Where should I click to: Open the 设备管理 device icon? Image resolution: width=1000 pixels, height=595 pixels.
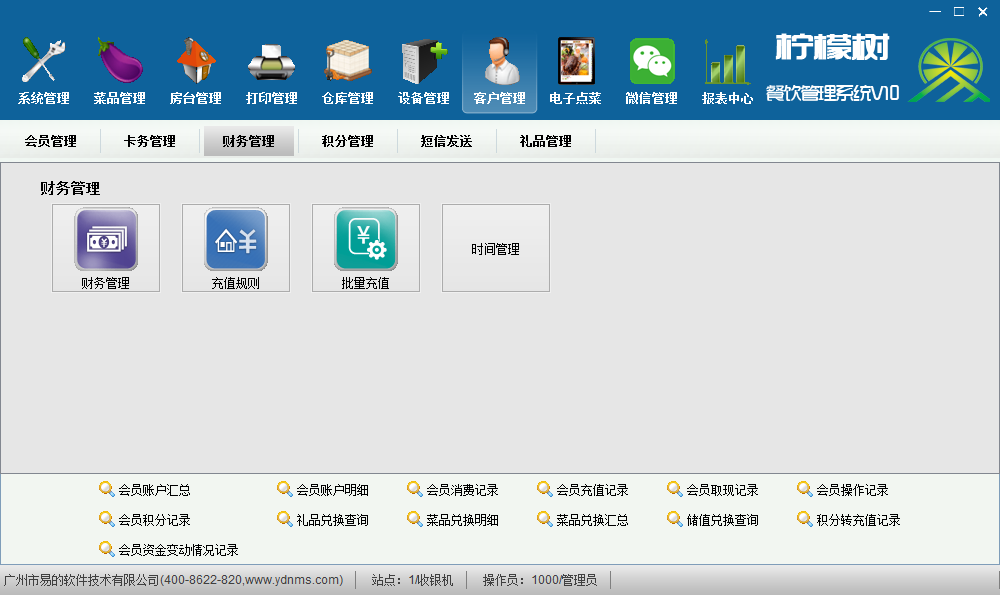[422, 62]
